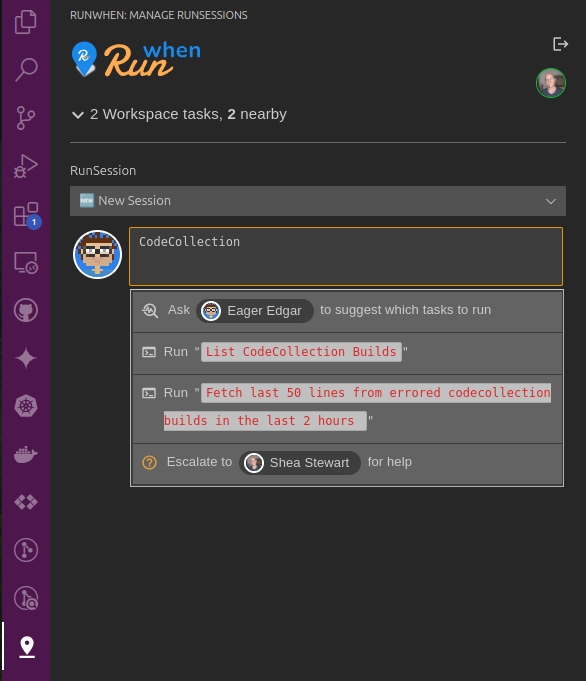Open Source Control branch icon
586x681 pixels.
26,118
